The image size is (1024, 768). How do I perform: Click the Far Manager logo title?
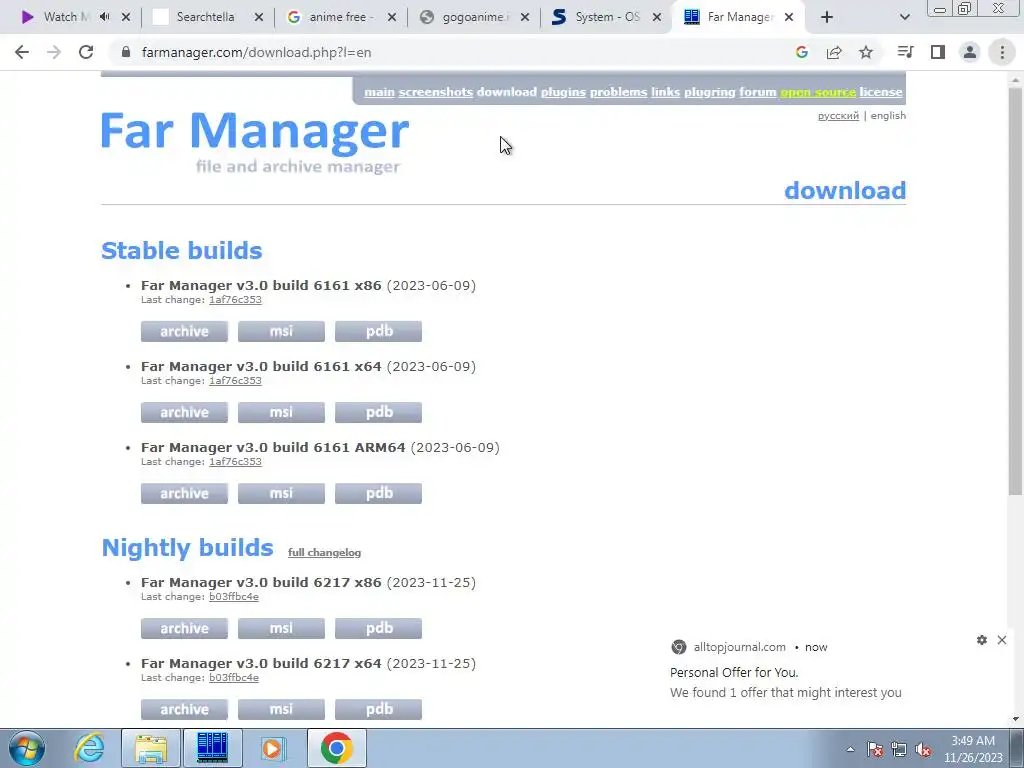click(x=255, y=132)
